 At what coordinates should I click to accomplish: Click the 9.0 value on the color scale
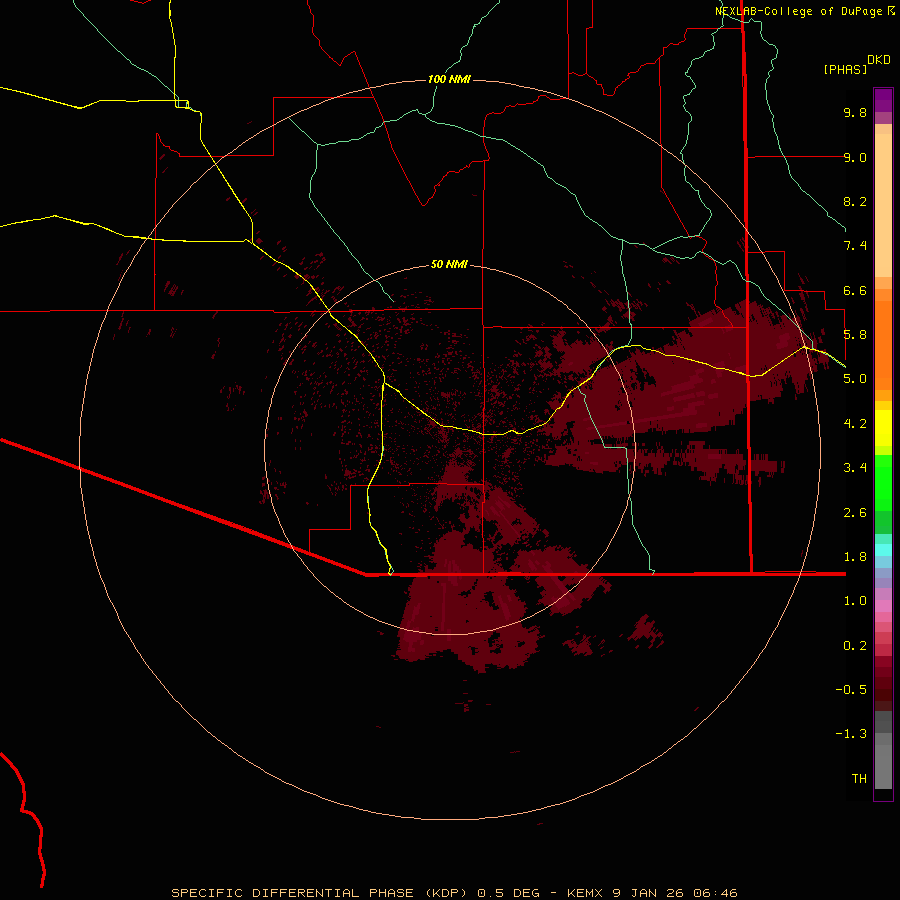(x=855, y=157)
